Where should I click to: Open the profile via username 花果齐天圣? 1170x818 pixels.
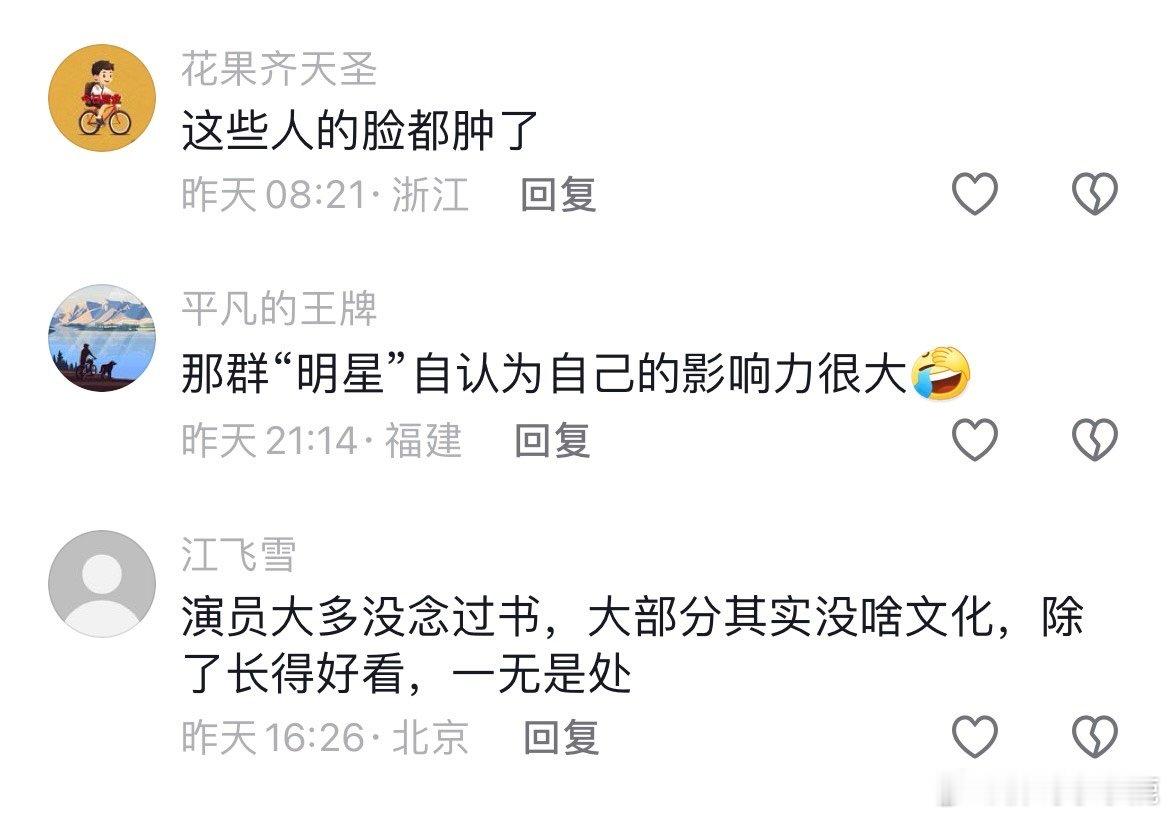[x=279, y=69]
